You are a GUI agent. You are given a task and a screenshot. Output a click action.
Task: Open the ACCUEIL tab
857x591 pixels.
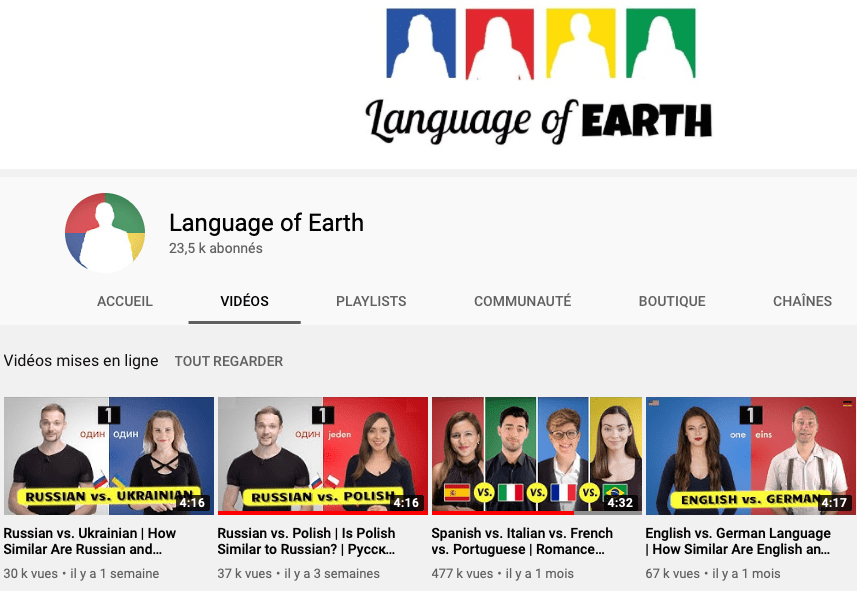(x=125, y=301)
